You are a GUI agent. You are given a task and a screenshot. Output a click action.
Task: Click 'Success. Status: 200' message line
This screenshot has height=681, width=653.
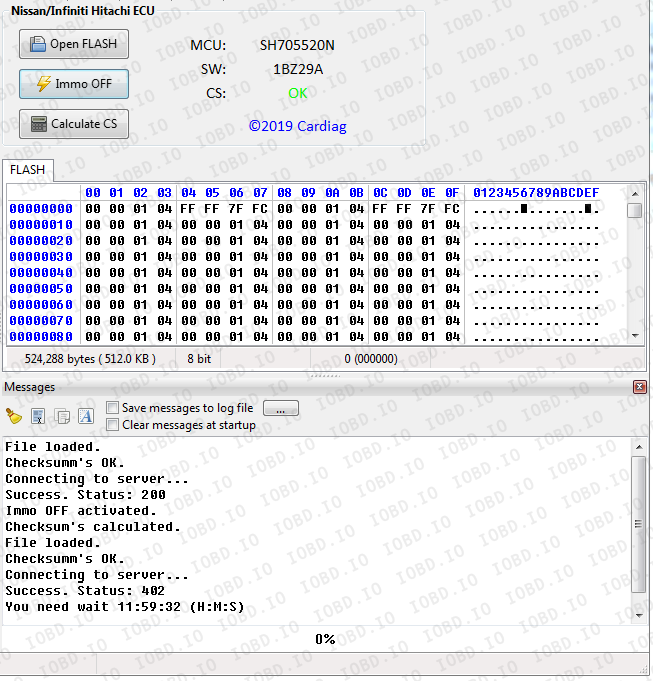[x=85, y=495]
